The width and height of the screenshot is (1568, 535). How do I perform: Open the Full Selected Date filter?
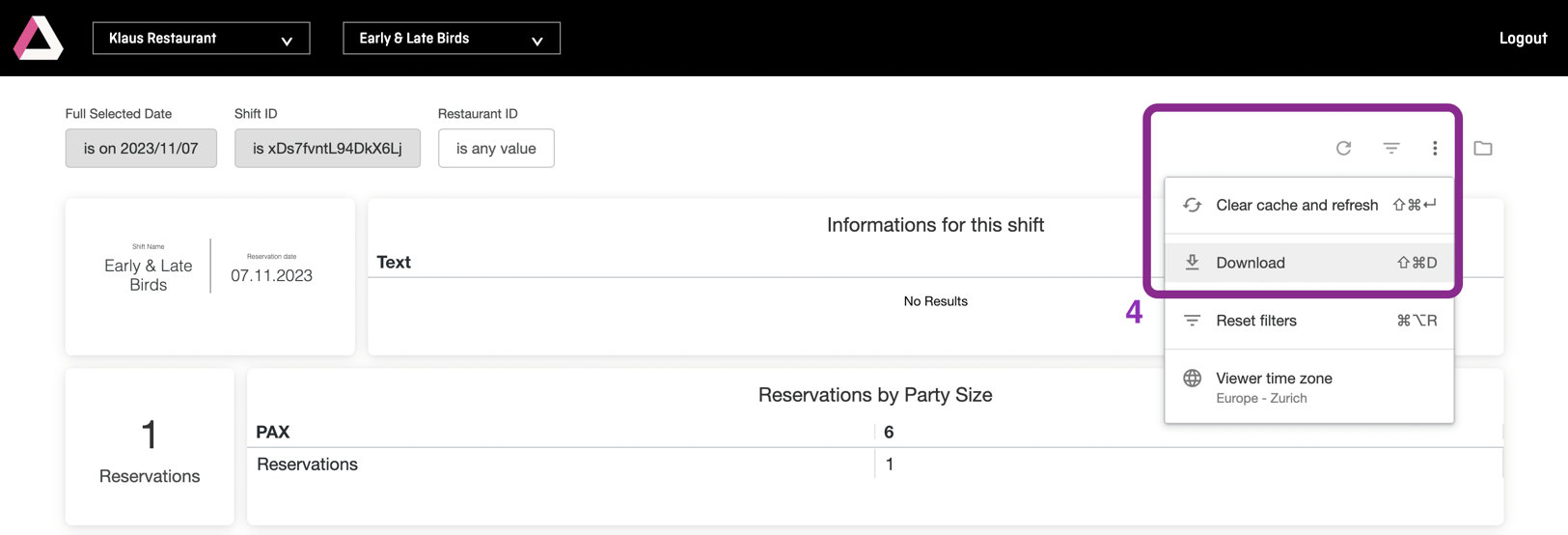coord(141,149)
